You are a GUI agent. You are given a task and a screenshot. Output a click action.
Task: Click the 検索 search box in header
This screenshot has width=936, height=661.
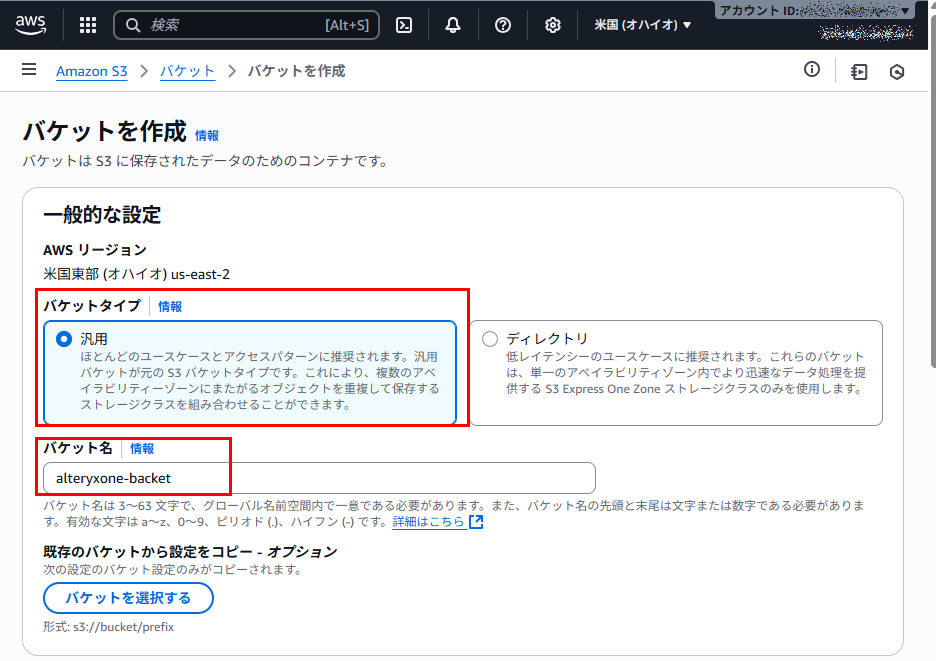(x=246, y=25)
